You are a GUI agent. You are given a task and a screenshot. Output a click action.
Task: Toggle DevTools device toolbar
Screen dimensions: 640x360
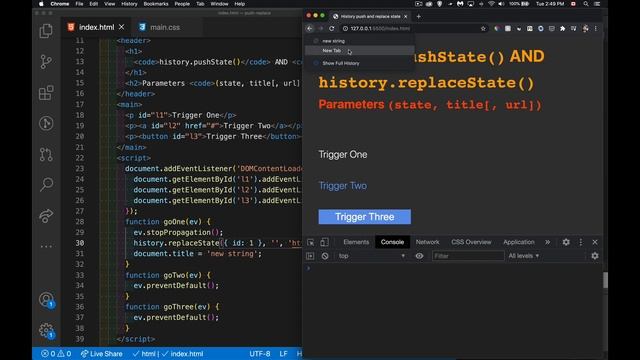(x=324, y=242)
